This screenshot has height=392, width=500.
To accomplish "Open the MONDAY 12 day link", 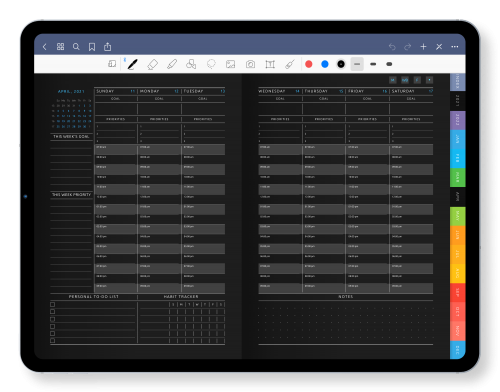I will [159, 91].
